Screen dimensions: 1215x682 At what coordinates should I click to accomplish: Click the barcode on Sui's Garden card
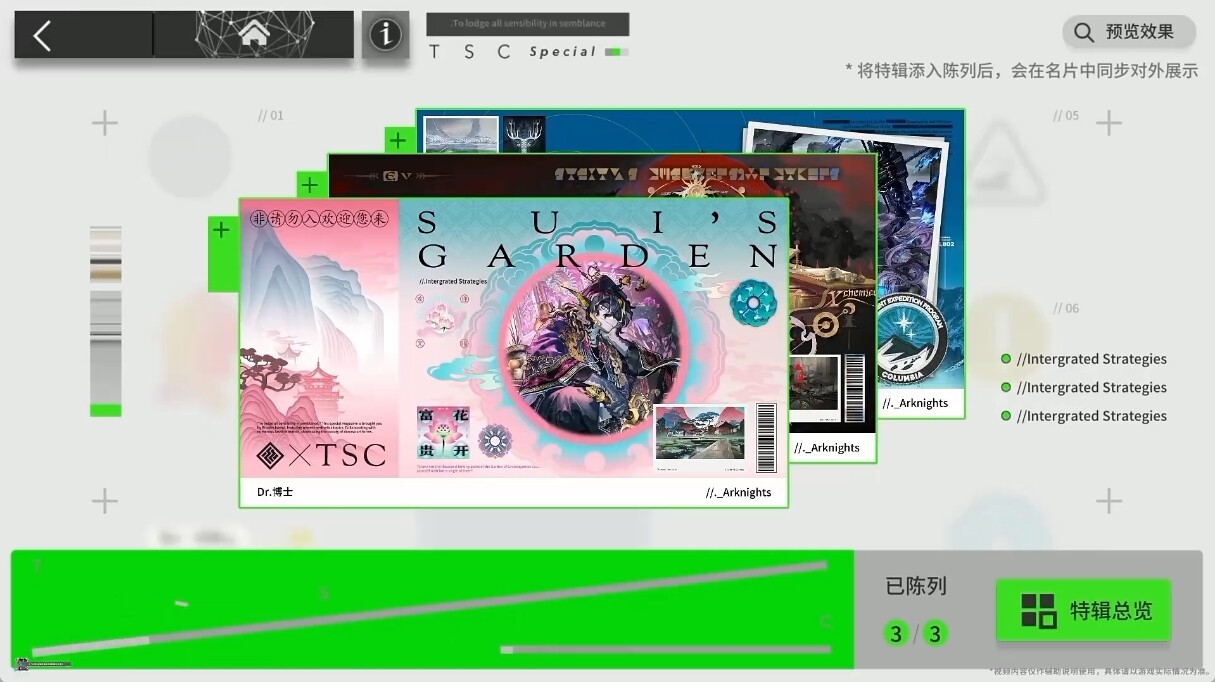pos(766,437)
